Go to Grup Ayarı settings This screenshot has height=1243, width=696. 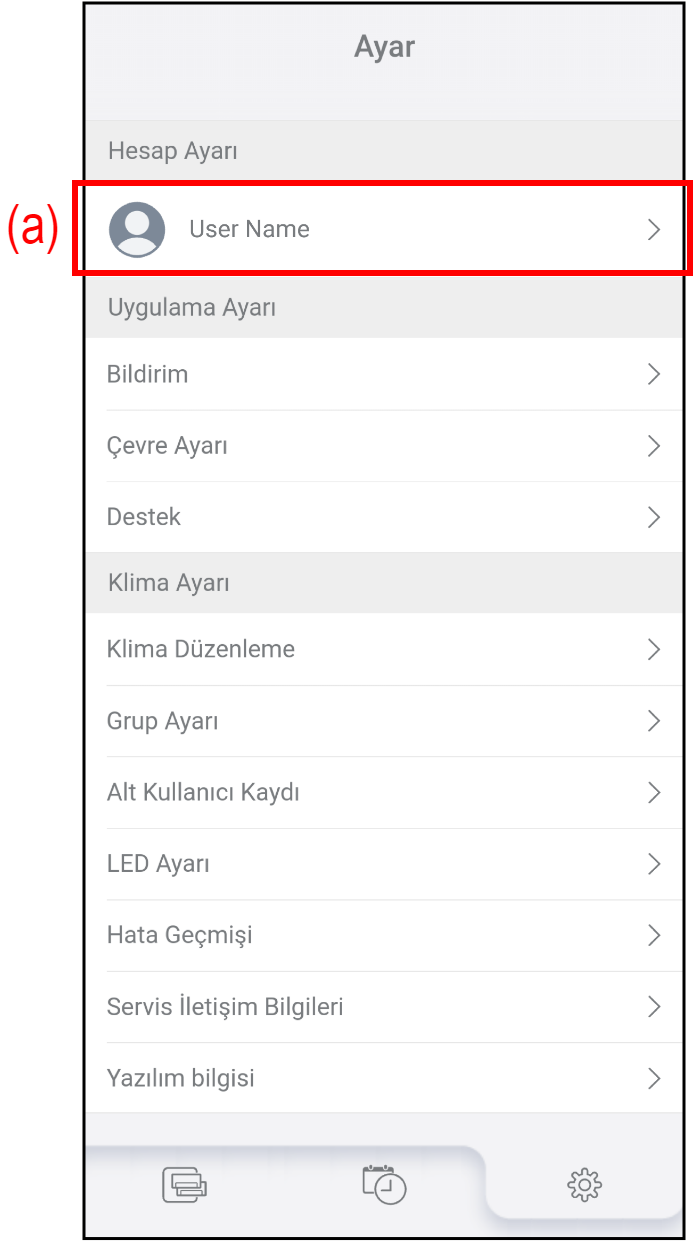tap(163, 721)
